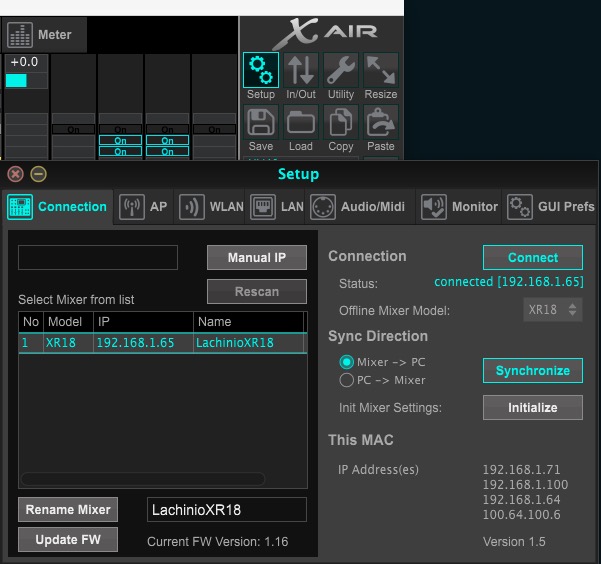Open the GUI Prefs tab
The height and width of the screenshot is (564, 601).
pos(550,207)
